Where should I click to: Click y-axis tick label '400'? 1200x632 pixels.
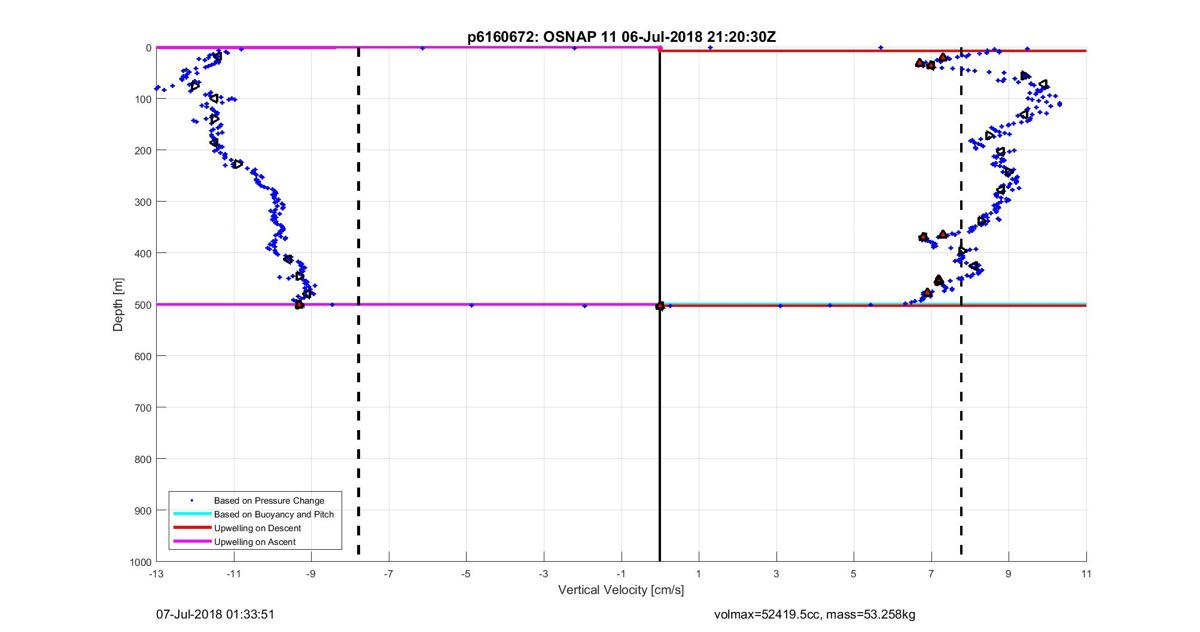[144, 253]
